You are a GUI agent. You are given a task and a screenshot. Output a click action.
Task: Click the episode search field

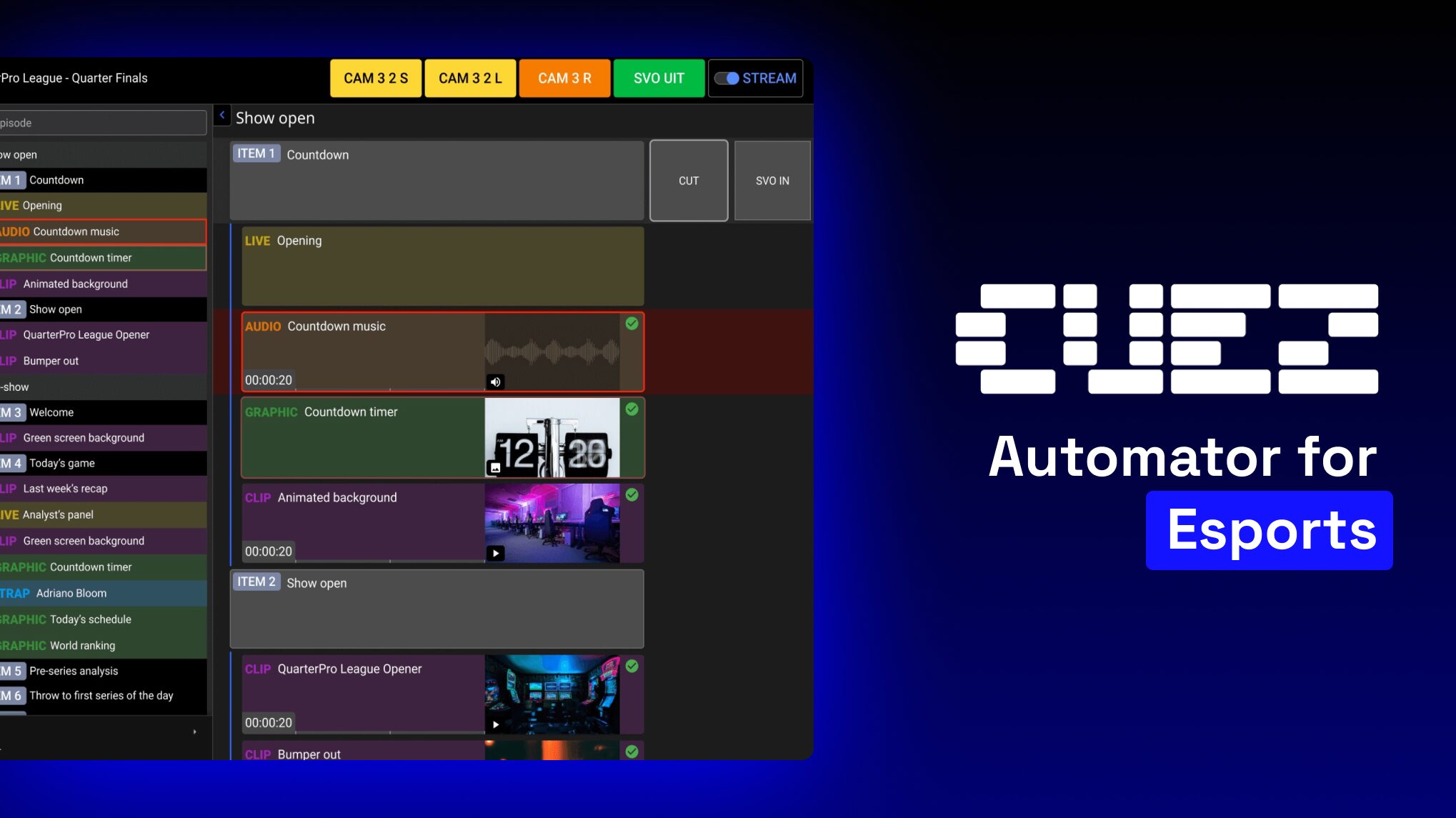103,123
